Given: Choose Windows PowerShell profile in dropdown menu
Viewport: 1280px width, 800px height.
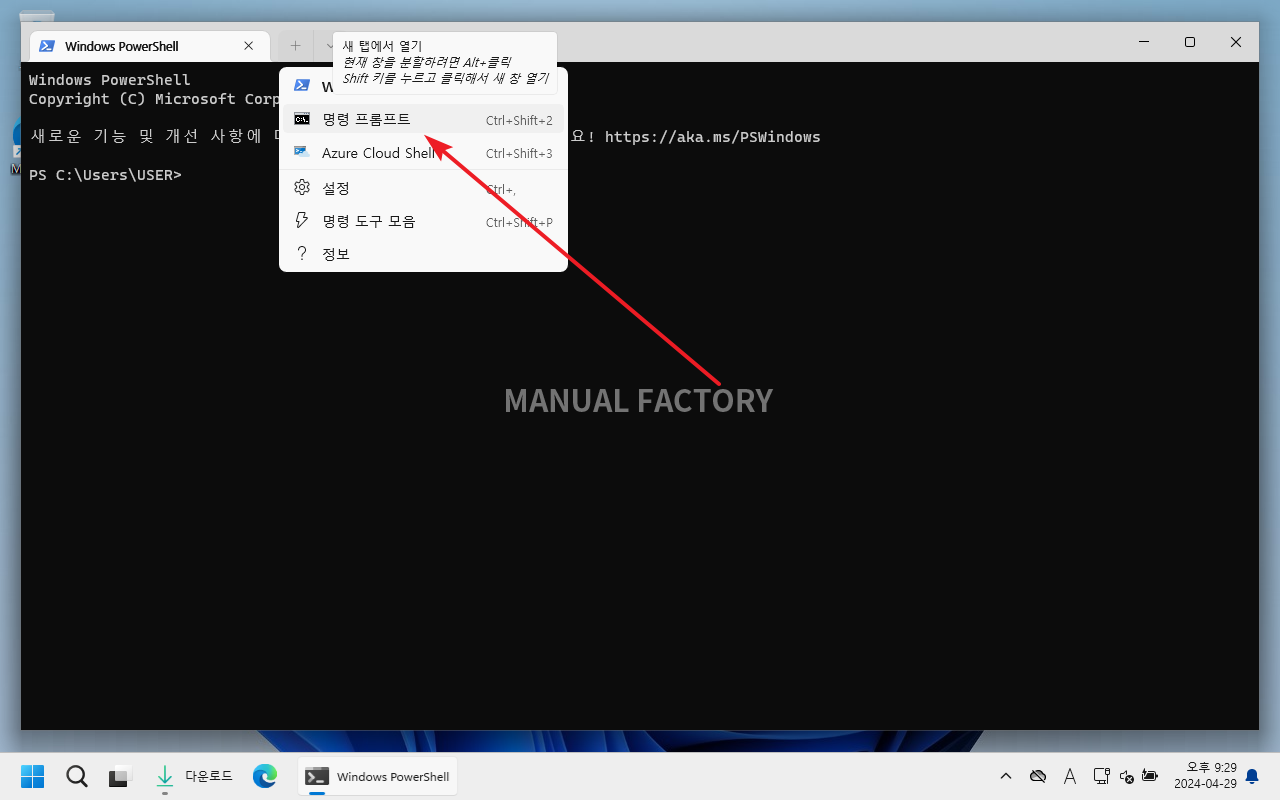Looking at the screenshot, I should click(x=424, y=87).
